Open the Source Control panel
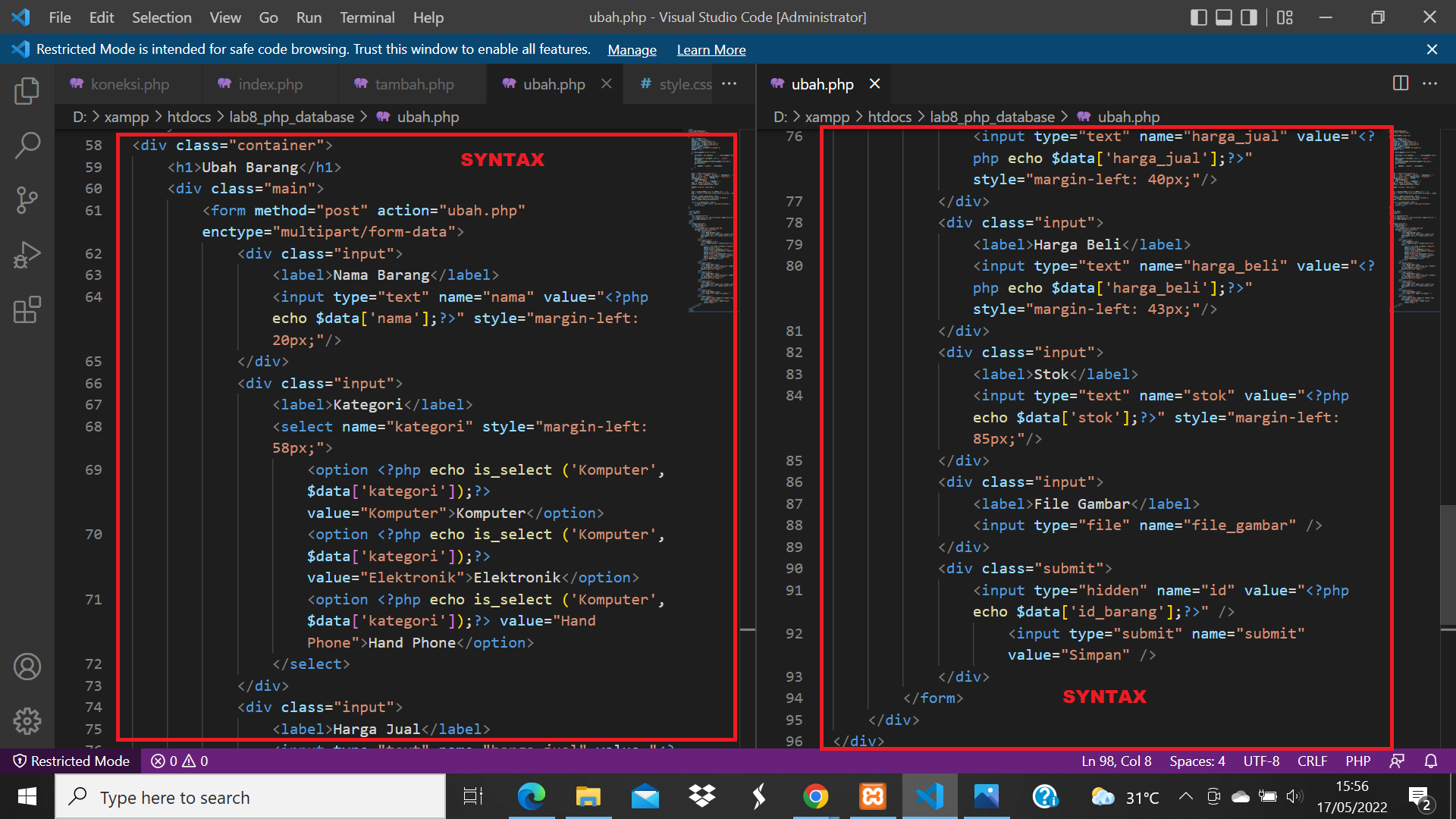The image size is (1456, 819). tap(27, 200)
